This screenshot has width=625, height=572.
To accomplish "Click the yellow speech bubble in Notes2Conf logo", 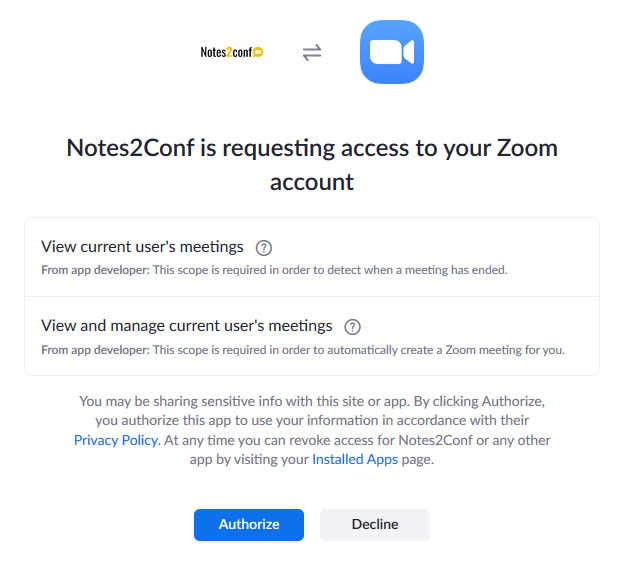I will click(258, 52).
